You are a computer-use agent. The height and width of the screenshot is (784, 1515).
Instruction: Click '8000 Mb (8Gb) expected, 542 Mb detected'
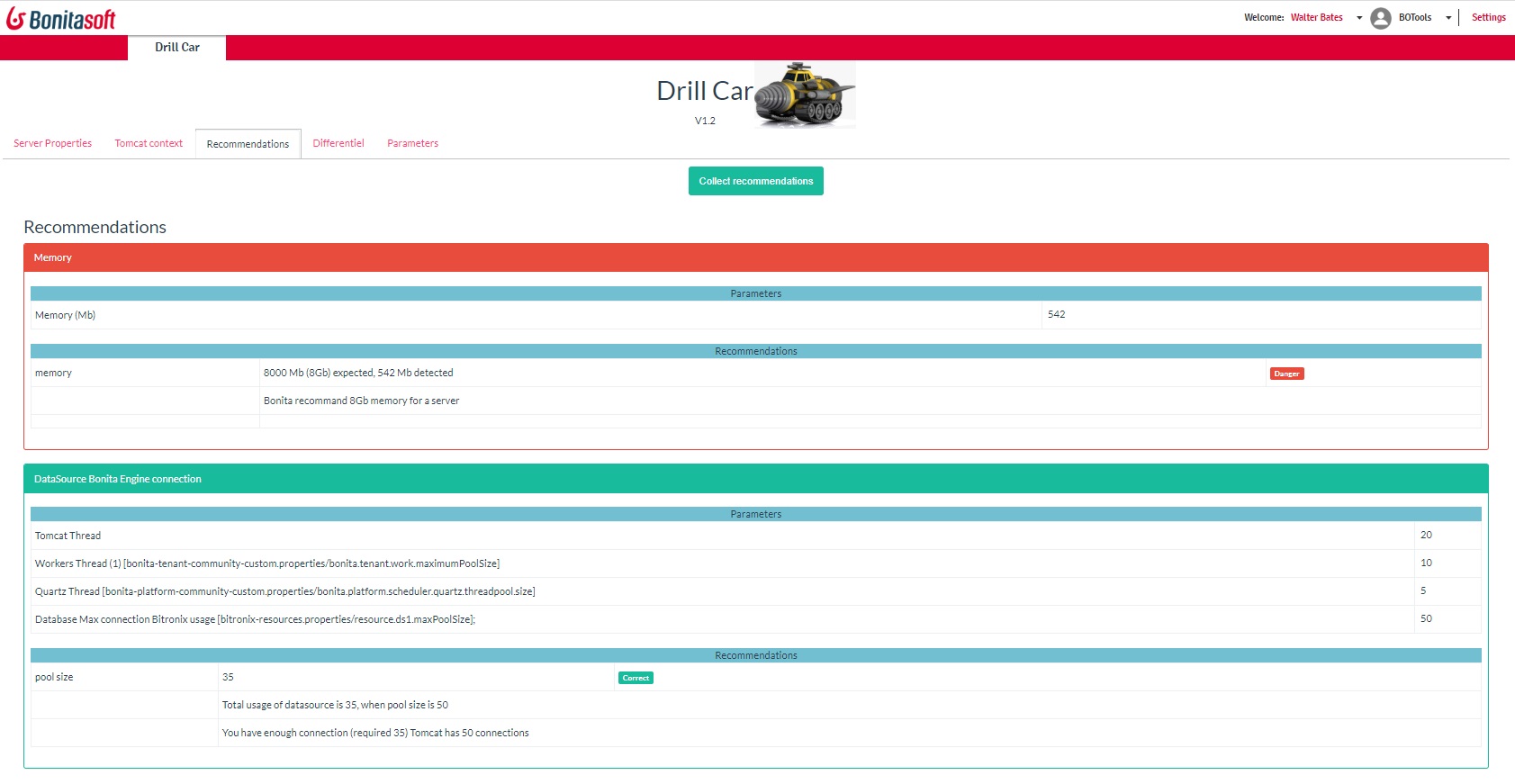[358, 373]
